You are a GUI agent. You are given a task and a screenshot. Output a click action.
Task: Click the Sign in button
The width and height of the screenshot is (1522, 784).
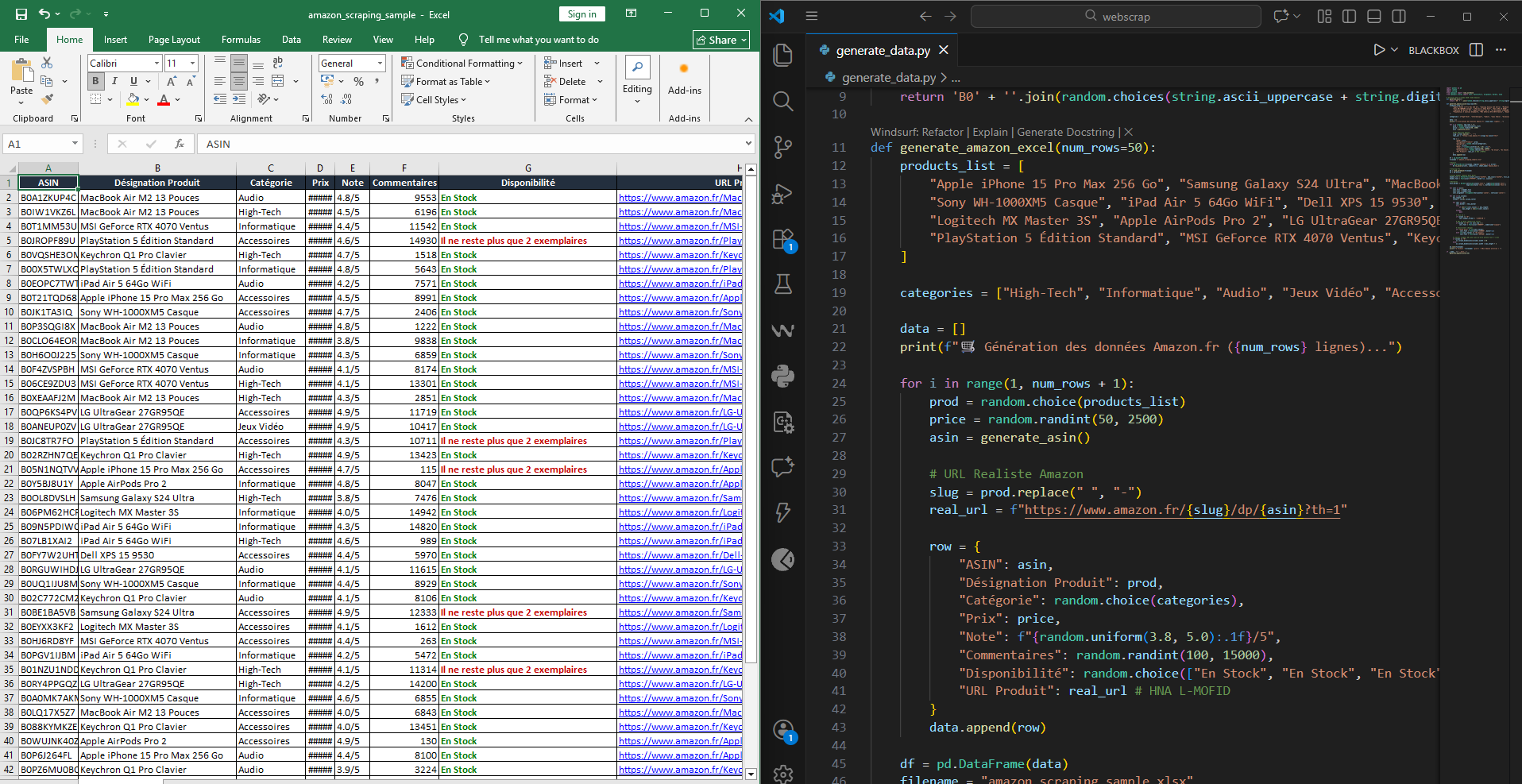pos(581,14)
